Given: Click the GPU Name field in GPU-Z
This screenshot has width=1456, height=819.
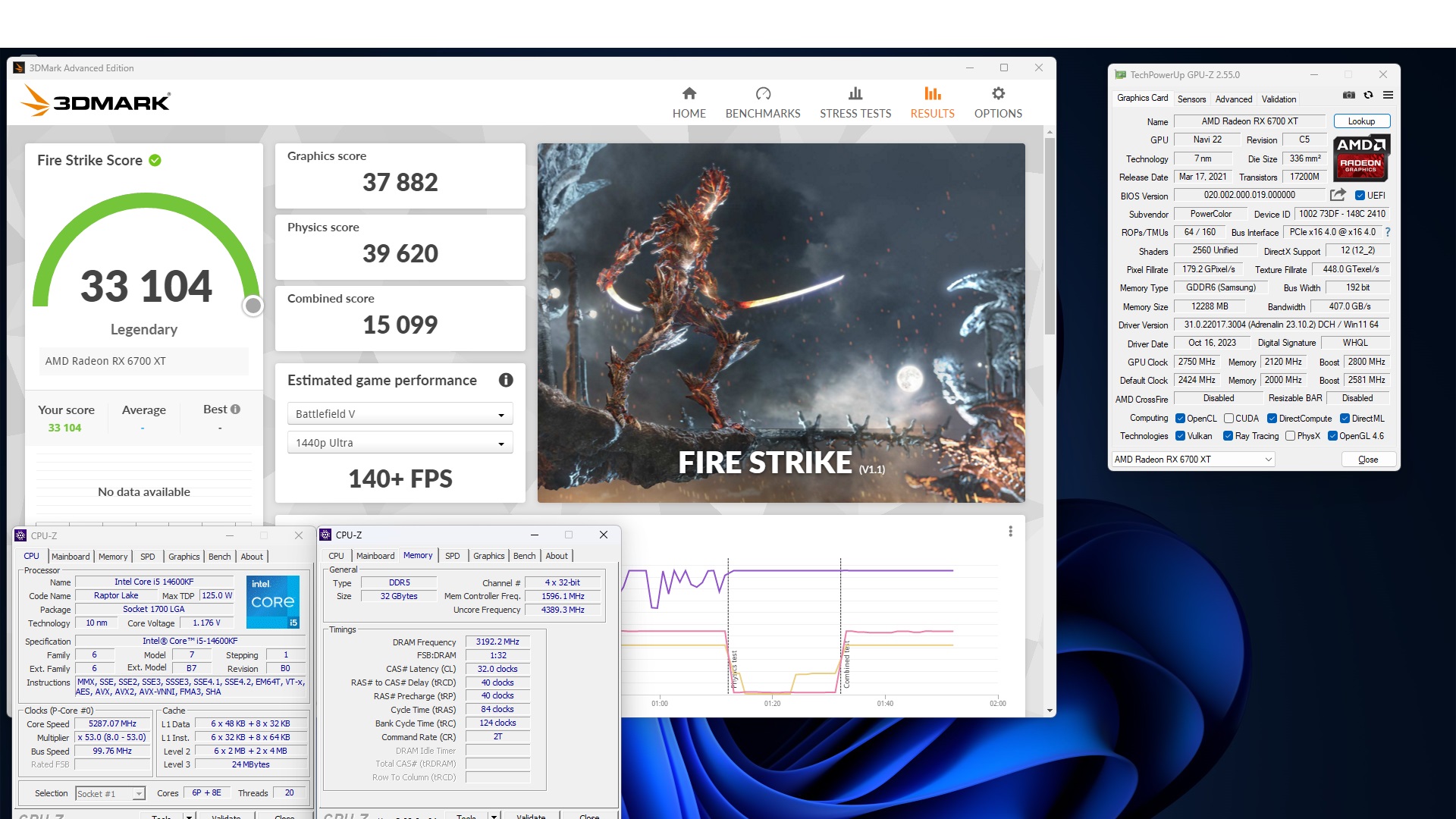Looking at the screenshot, I should point(1249,121).
